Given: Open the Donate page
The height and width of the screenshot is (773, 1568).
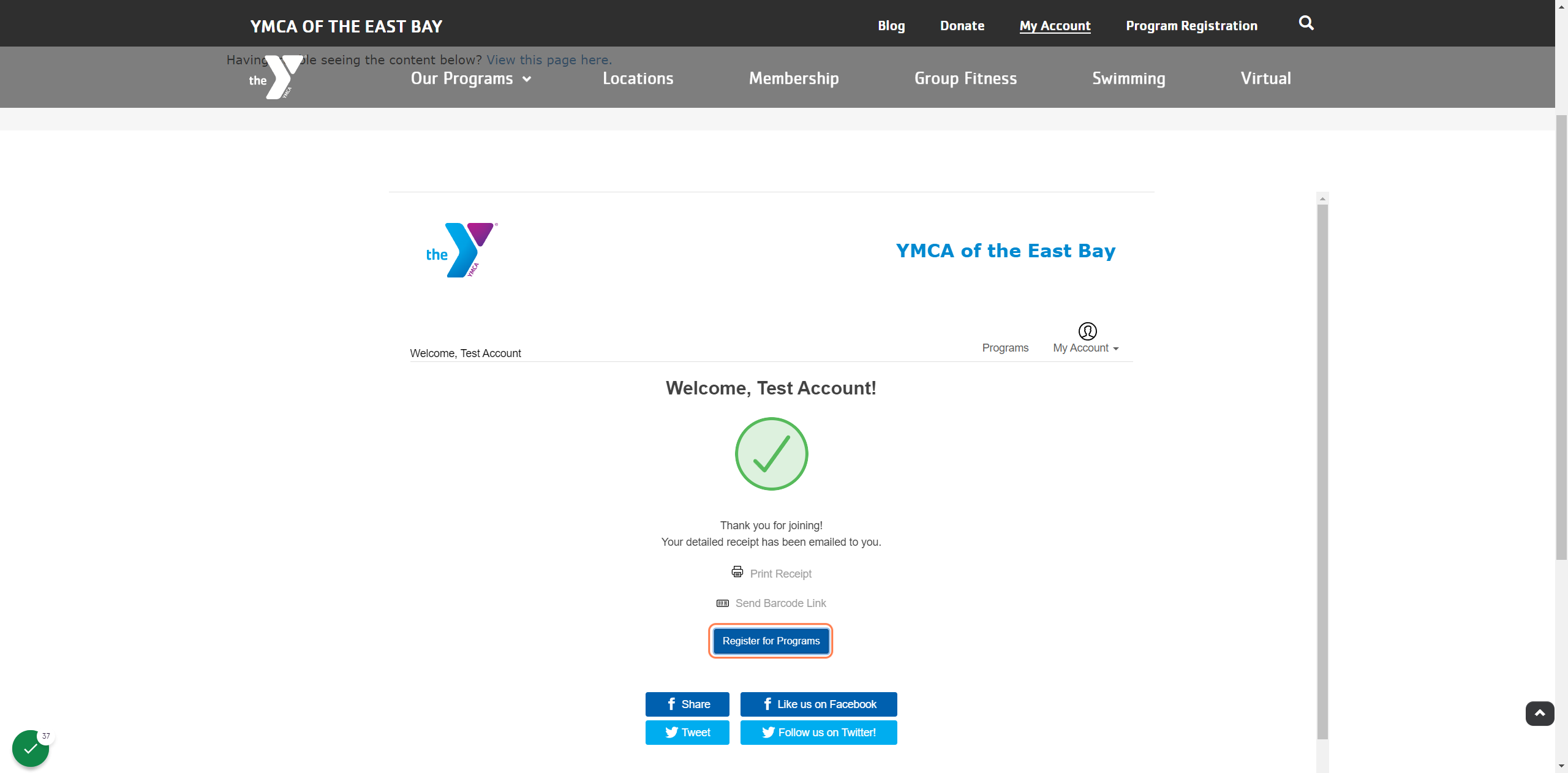Looking at the screenshot, I should pos(962,26).
